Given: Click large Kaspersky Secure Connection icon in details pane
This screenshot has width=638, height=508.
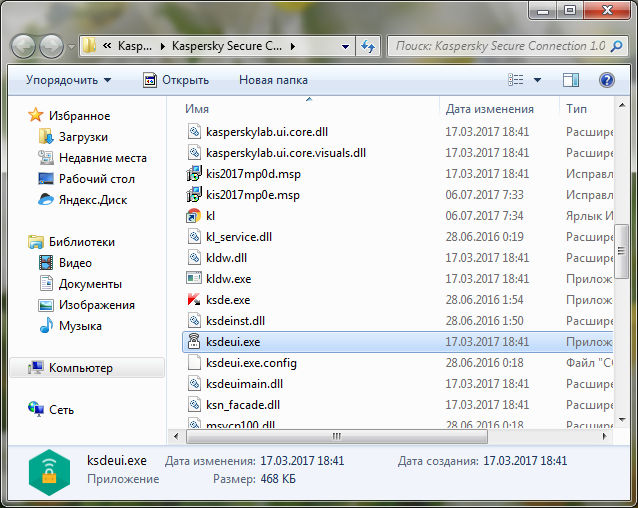Looking at the screenshot, I should (x=49, y=472).
